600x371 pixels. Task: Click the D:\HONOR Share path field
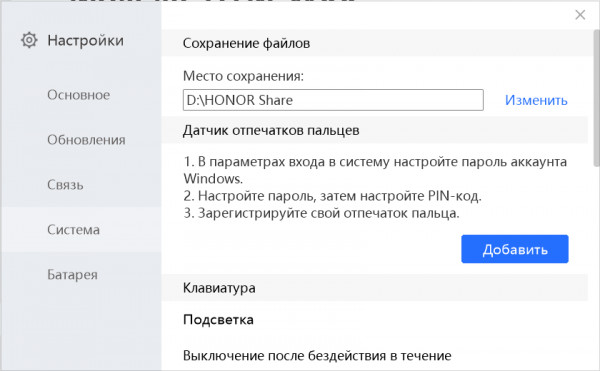tap(333, 100)
